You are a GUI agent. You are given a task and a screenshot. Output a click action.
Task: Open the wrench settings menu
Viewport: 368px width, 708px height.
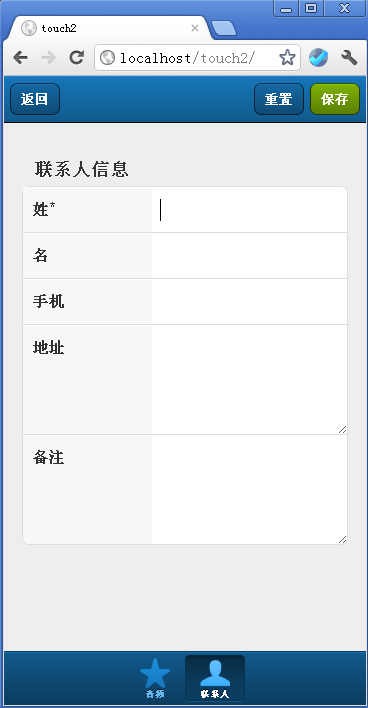[349, 57]
